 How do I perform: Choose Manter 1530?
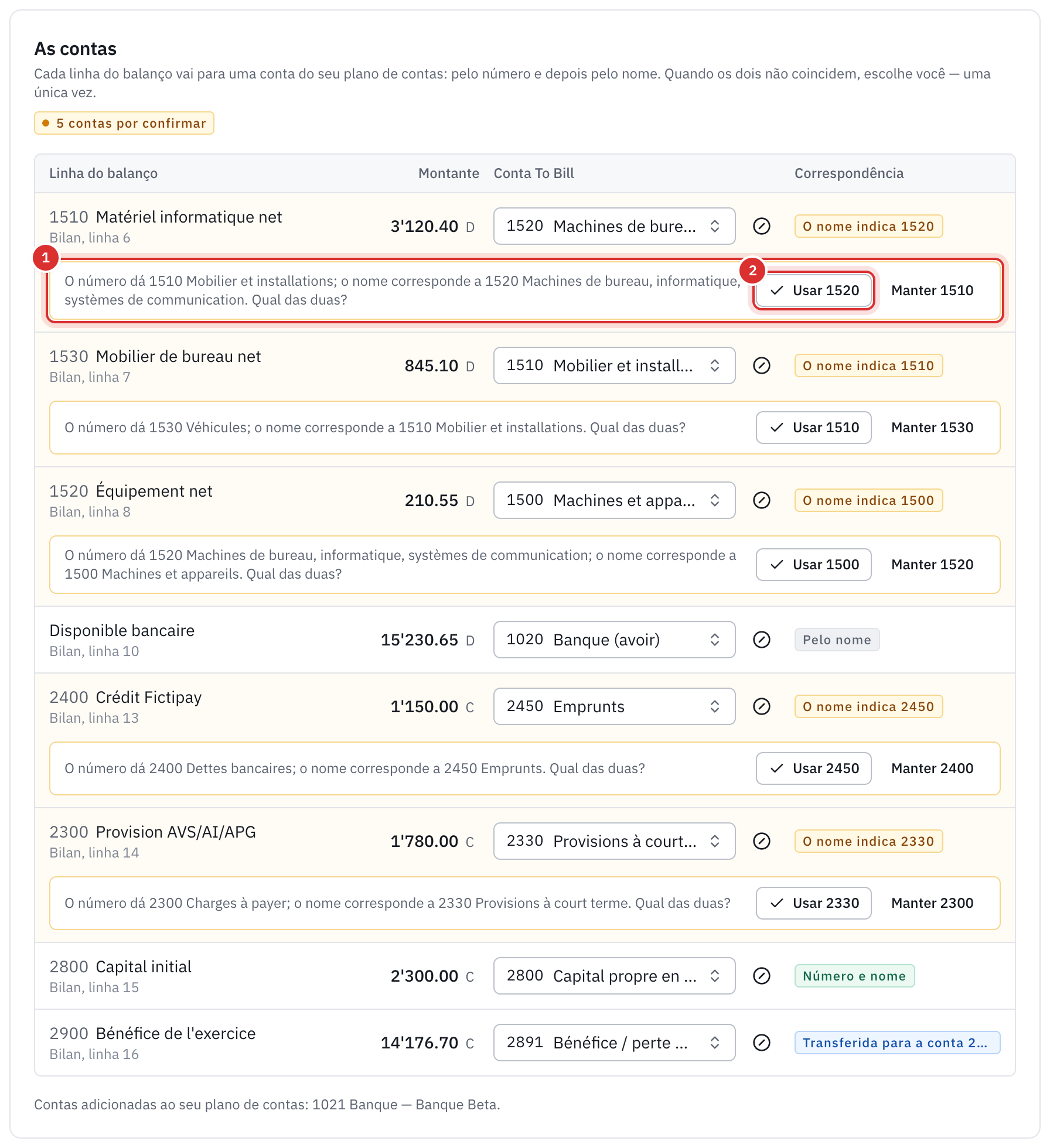[x=932, y=428]
